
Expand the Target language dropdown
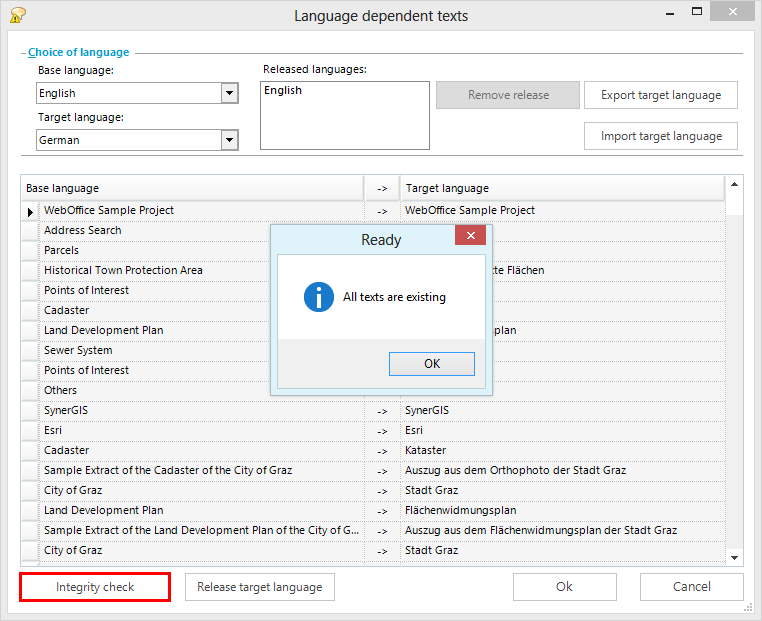tap(229, 140)
